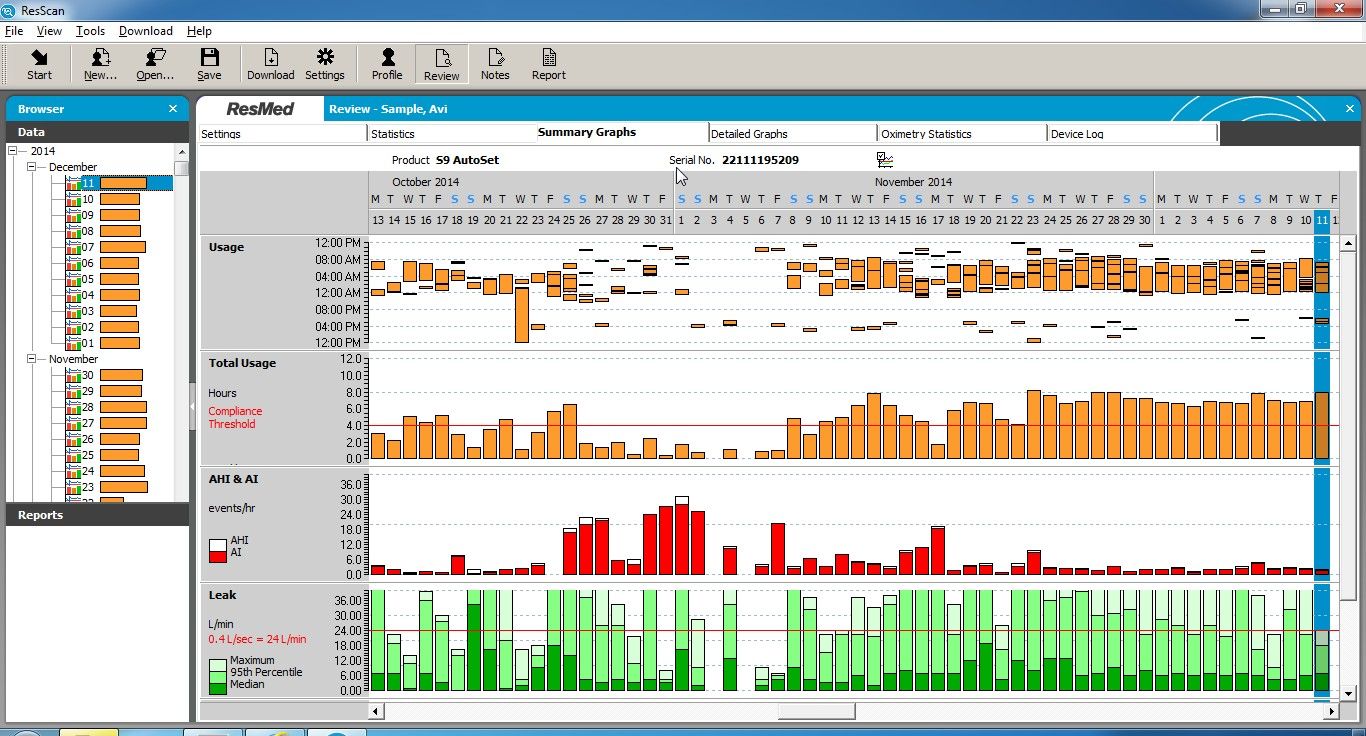Collapse the December tree node
The width and height of the screenshot is (1366, 736).
32,167
